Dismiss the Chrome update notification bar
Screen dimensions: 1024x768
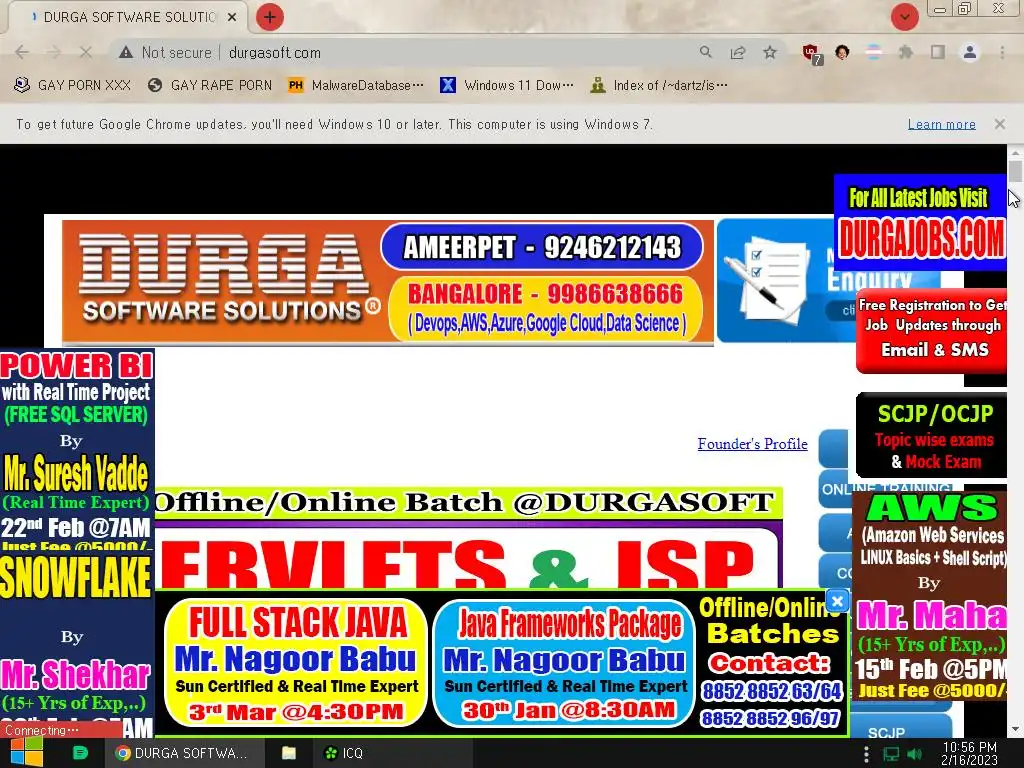point(1000,124)
